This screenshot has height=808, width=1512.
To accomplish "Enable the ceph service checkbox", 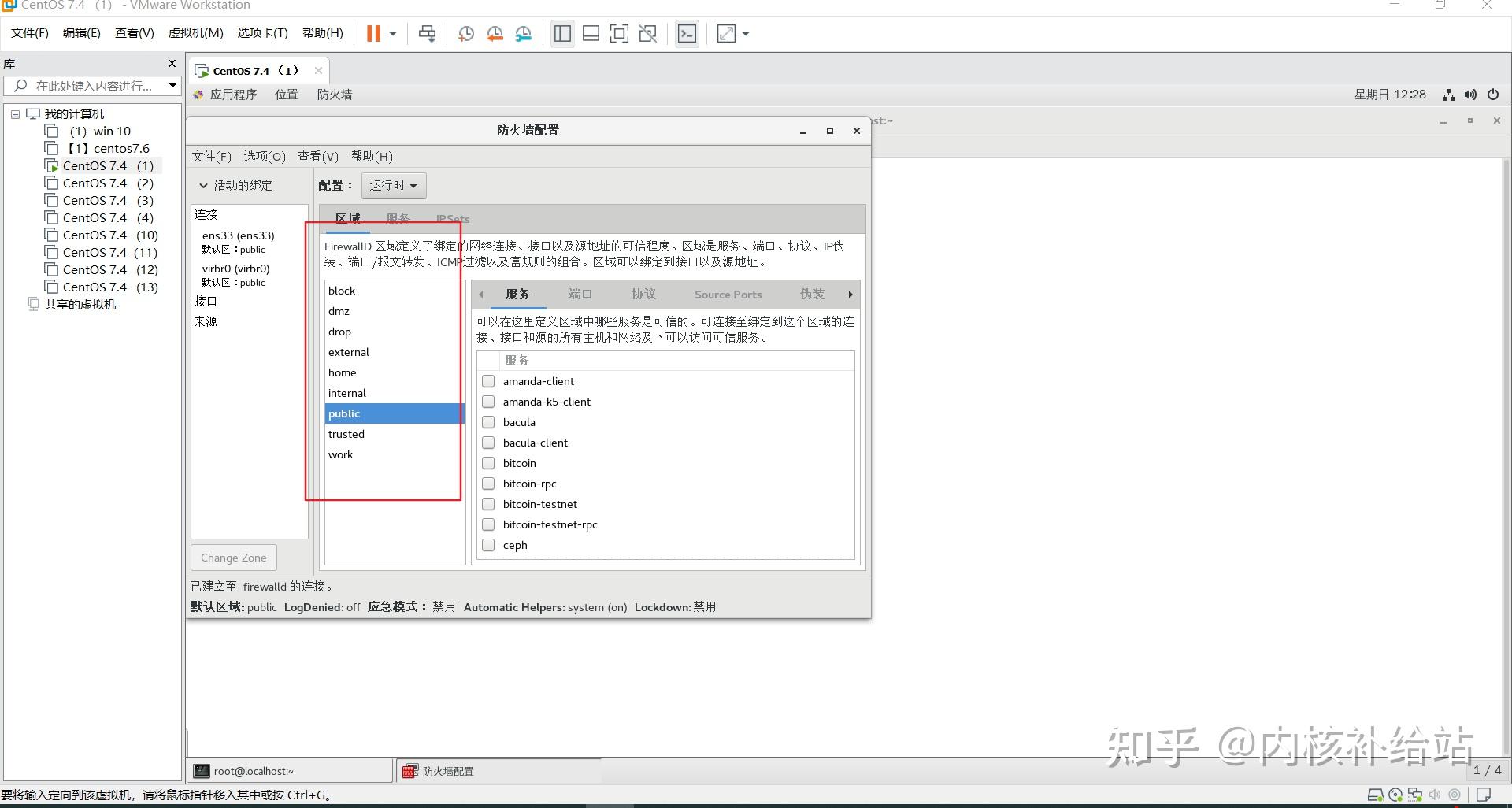I will click(x=488, y=545).
